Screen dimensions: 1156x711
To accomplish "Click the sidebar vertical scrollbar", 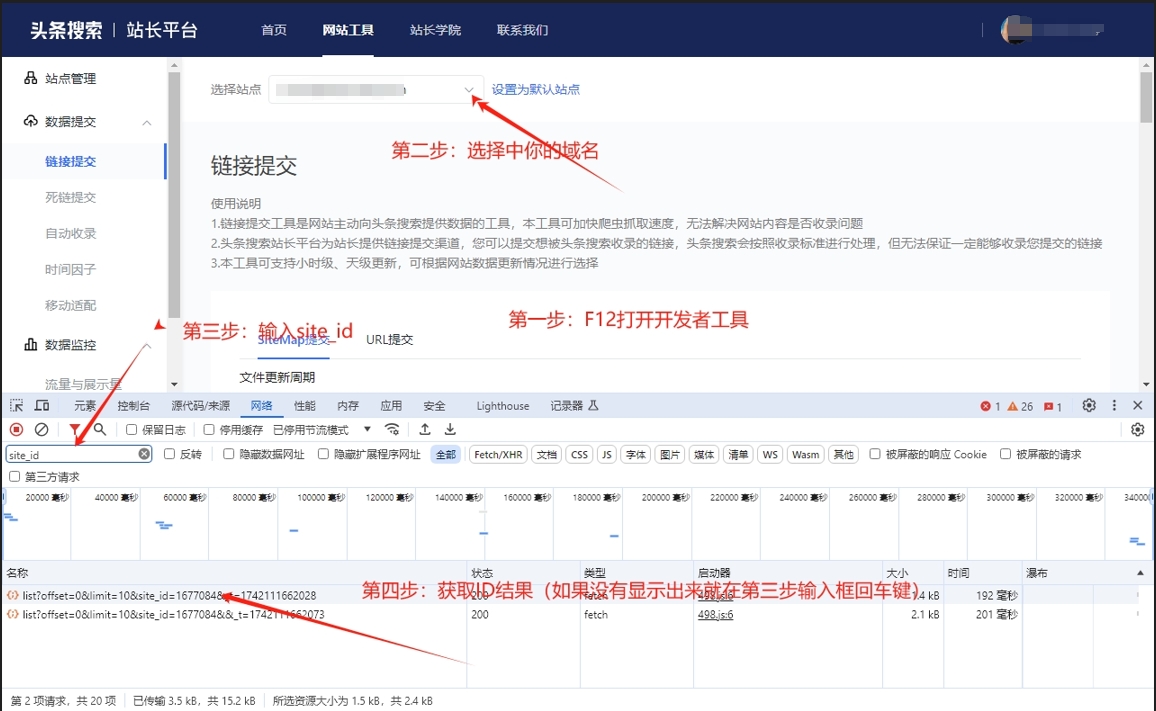I will tap(174, 195).
